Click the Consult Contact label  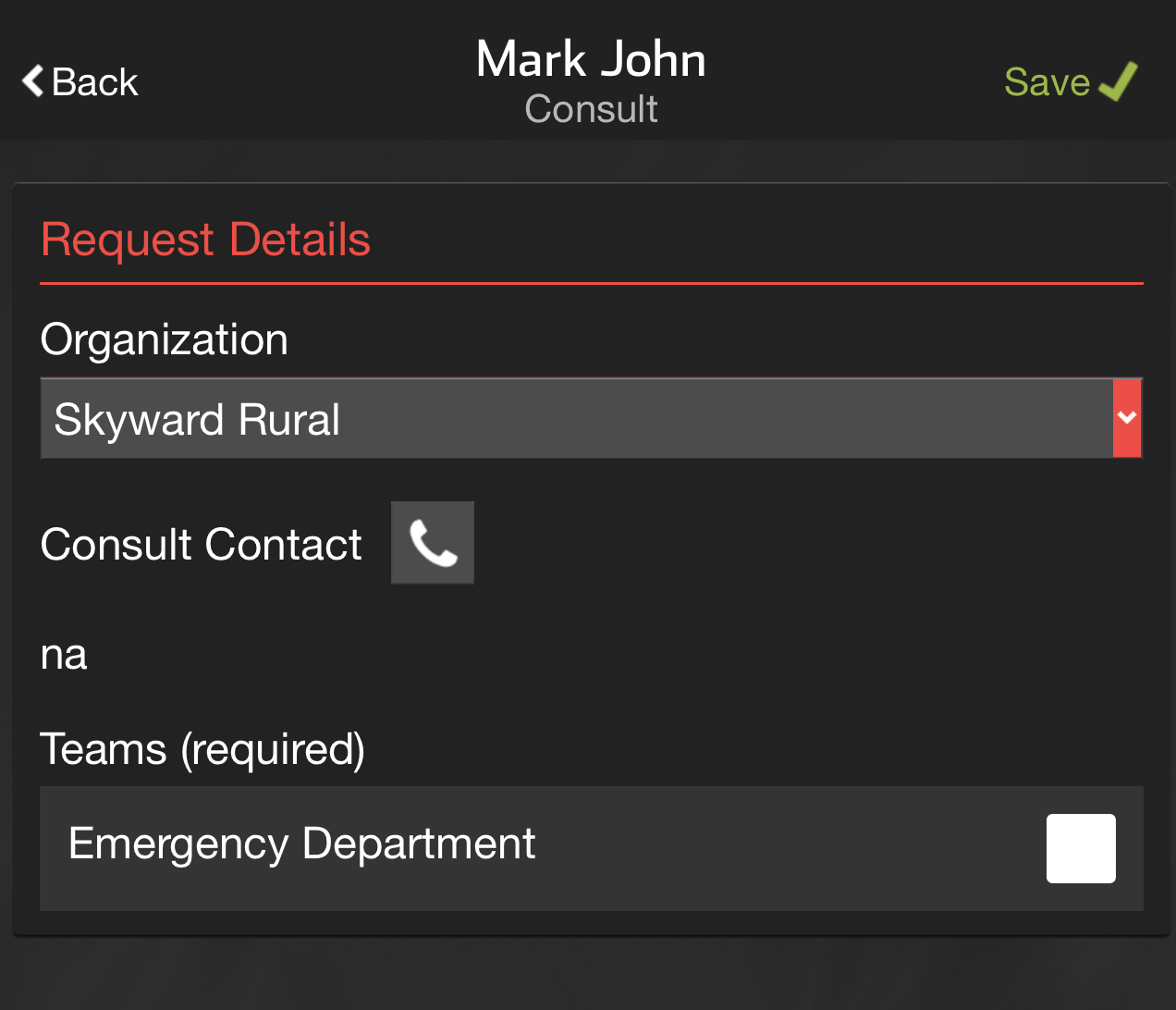[202, 544]
